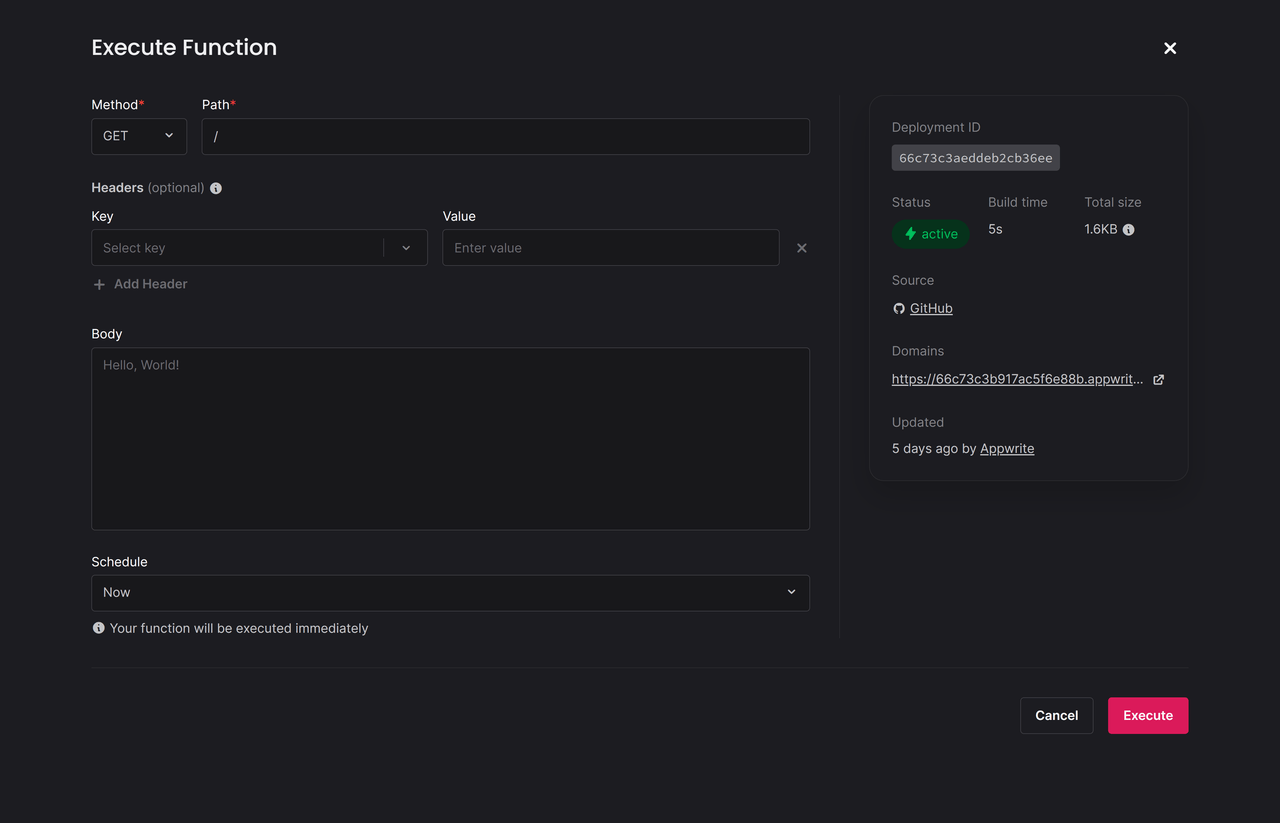Remove the header row with X icon

point(801,248)
